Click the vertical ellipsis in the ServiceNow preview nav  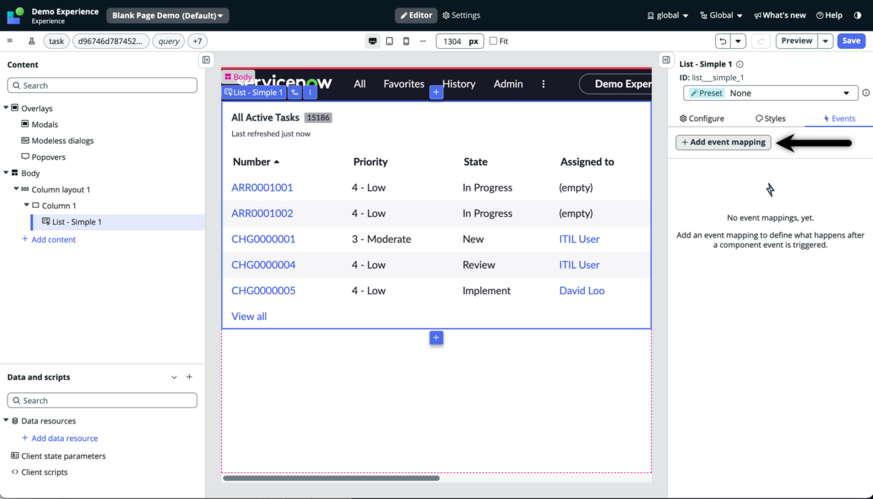[x=543, y=84]
